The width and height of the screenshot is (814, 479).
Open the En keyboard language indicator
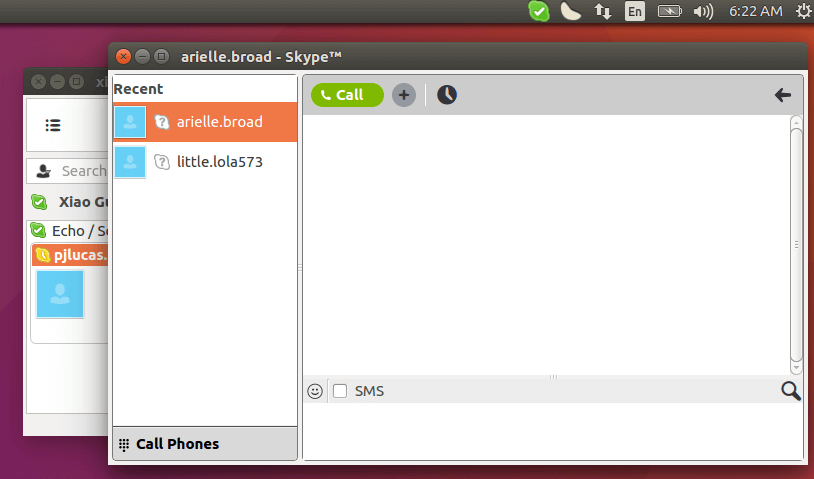coord(635,11)
